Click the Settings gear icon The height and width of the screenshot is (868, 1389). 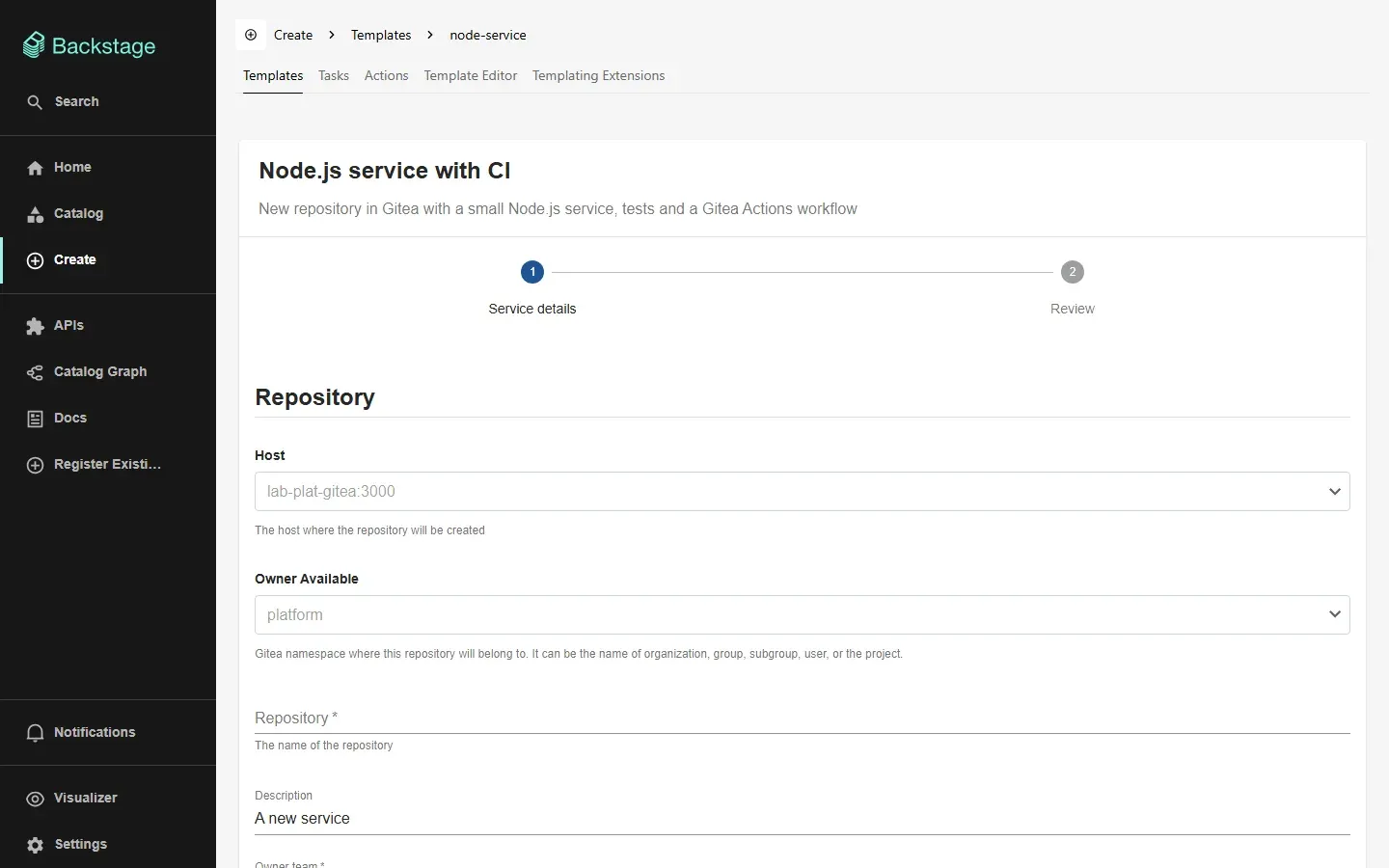(35, 845)
